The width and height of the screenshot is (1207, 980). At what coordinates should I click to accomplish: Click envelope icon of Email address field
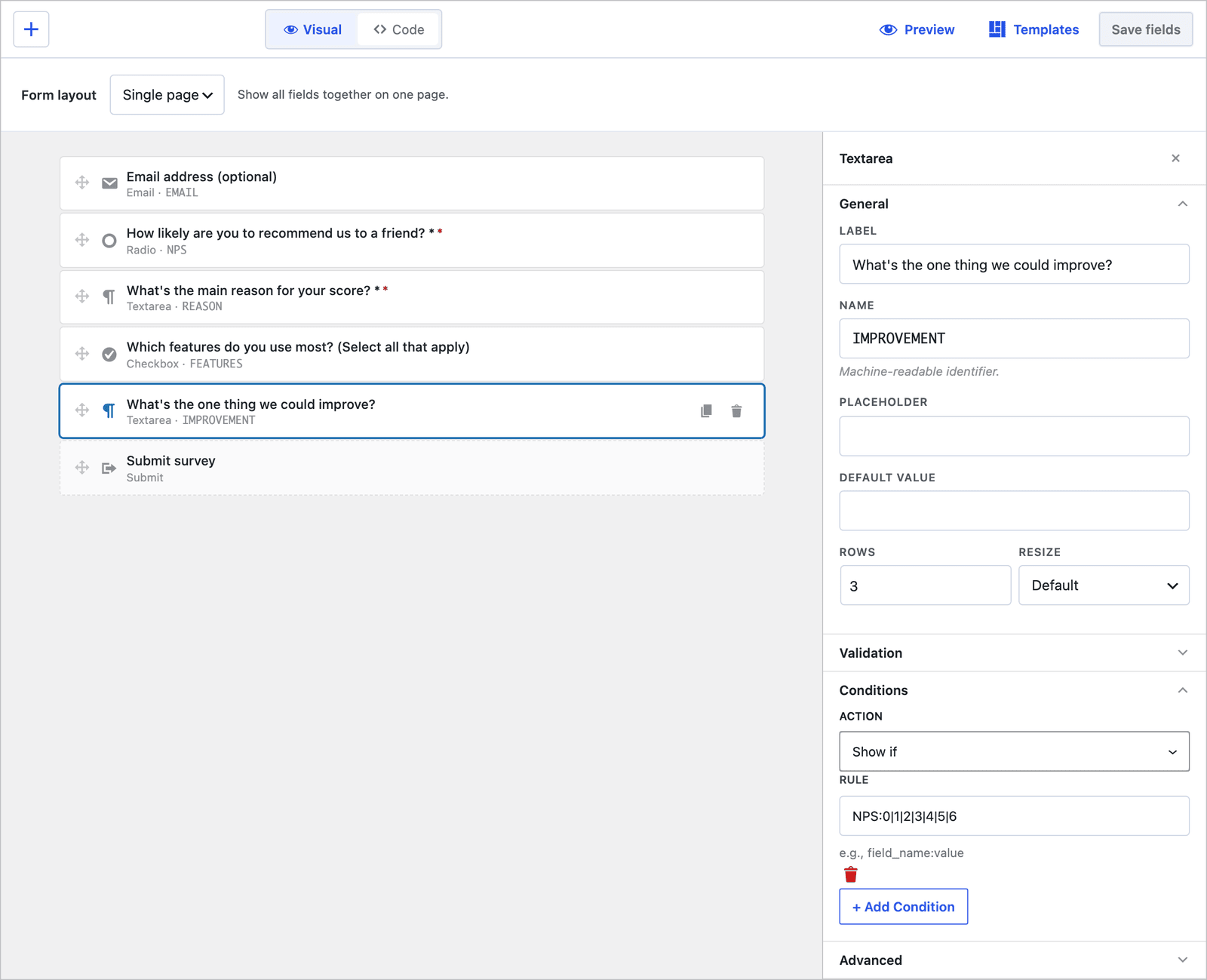(x=109, y=183)
